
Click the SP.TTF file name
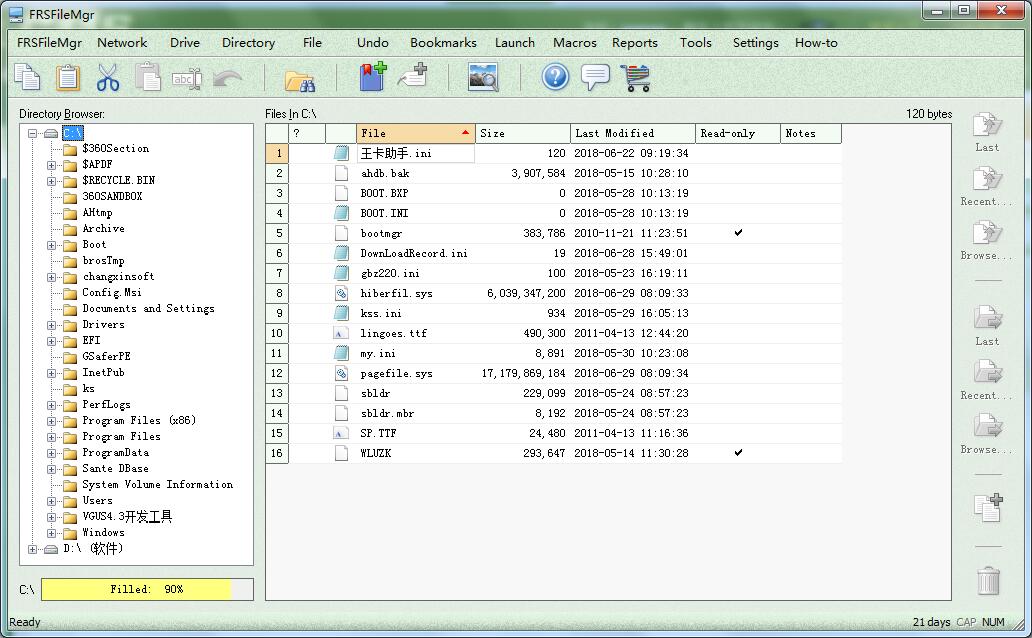click(378, 433)
